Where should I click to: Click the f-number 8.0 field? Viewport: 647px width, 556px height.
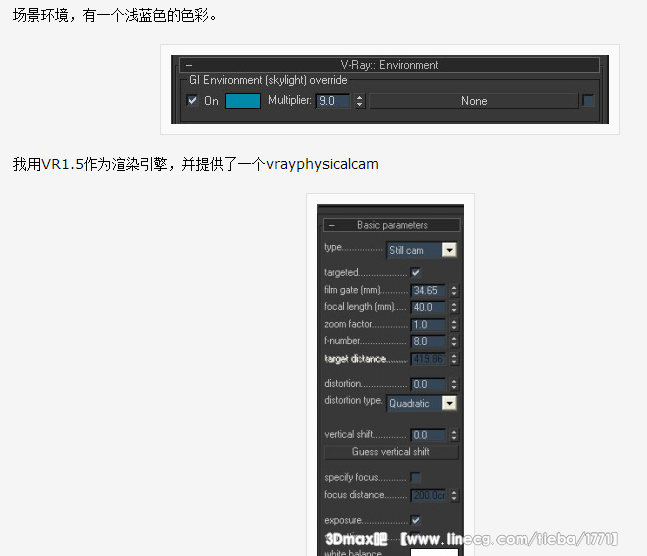(428, 341)
